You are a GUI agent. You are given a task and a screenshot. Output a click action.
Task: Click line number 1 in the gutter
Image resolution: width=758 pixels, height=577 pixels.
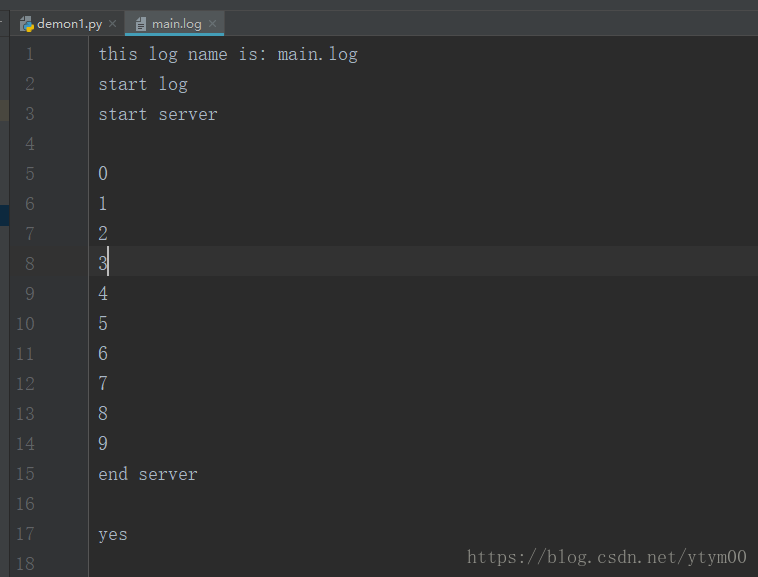[30, 54]
